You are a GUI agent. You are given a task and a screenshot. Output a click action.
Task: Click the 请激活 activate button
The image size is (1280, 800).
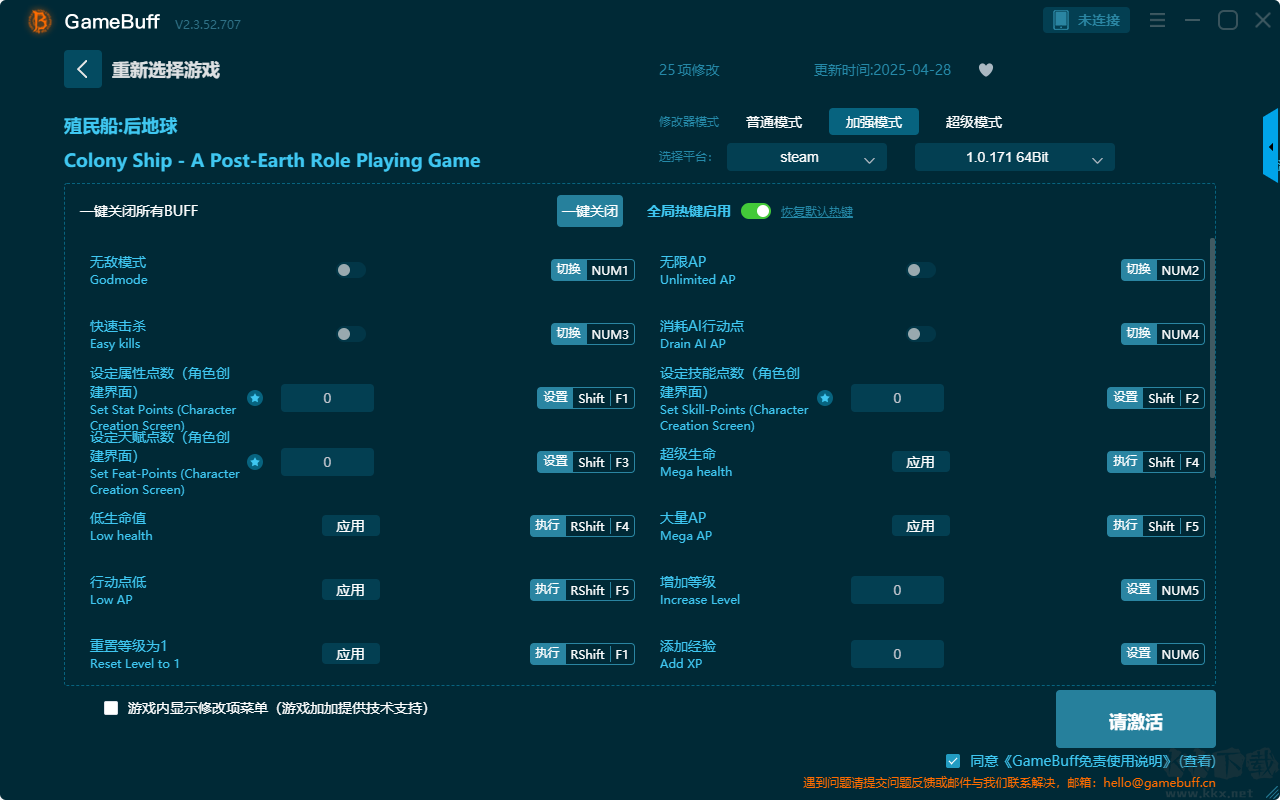(x=1136, y=719)
